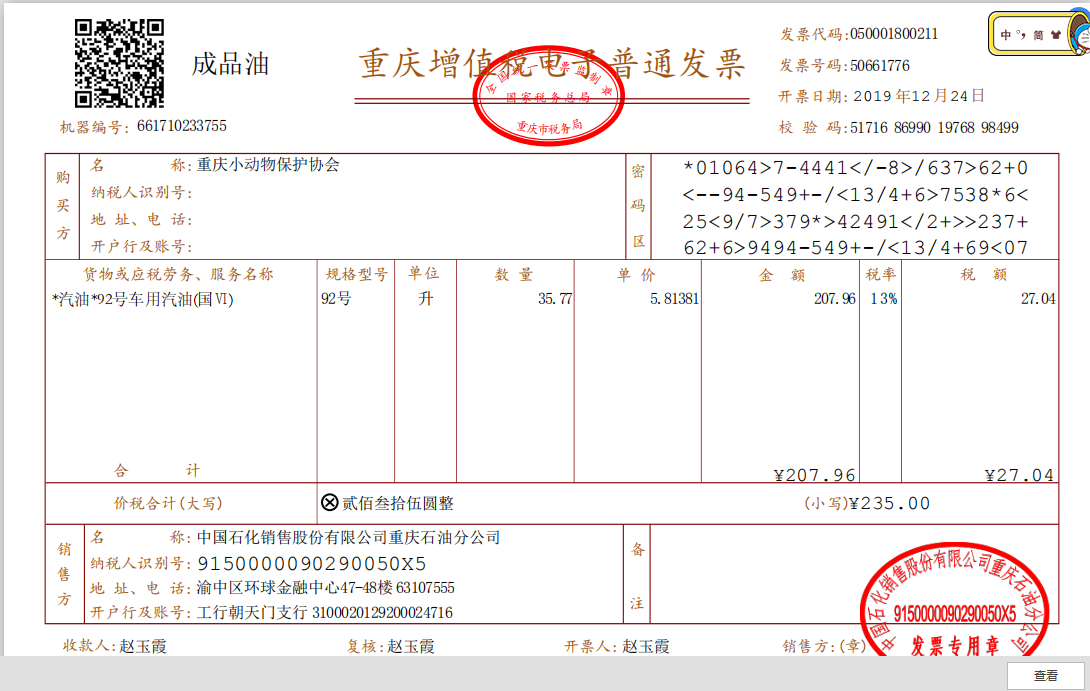Click seller taxpayer ID 91500000902900050X5
Viewport: 1090px width, 691px height.
coord(311,563)
